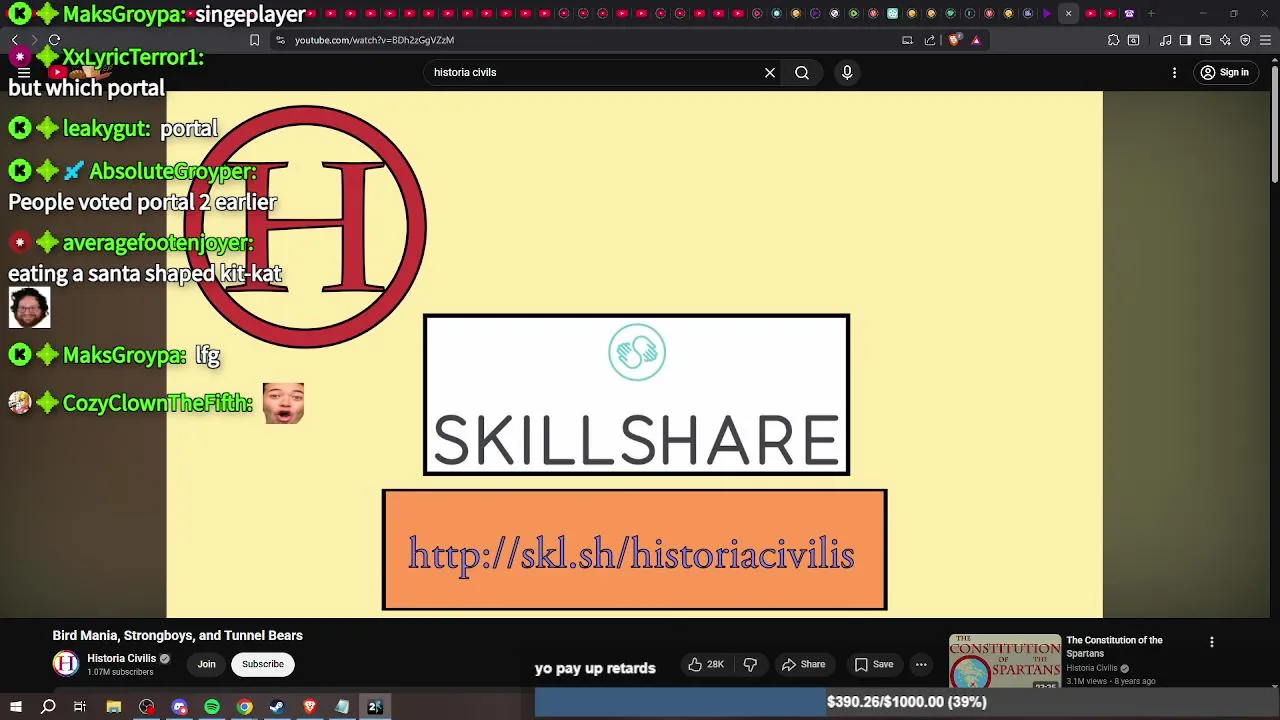This screenshot has height=720, width=1280.
Task: Dislike the video with thumbs down
Action: tap(750, 664)
